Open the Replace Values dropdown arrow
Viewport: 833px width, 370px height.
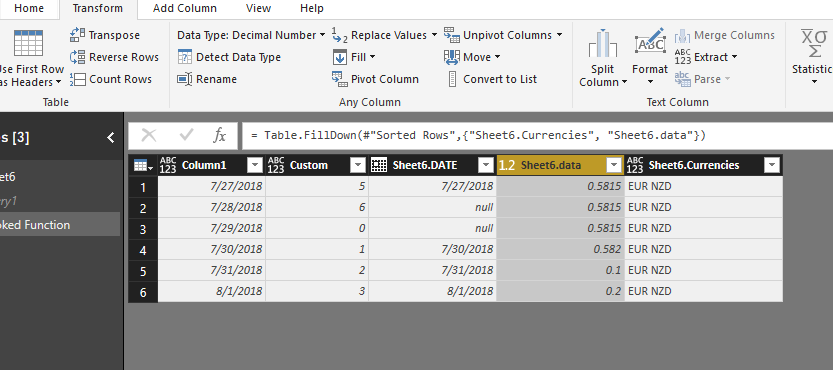pos(434,35)
